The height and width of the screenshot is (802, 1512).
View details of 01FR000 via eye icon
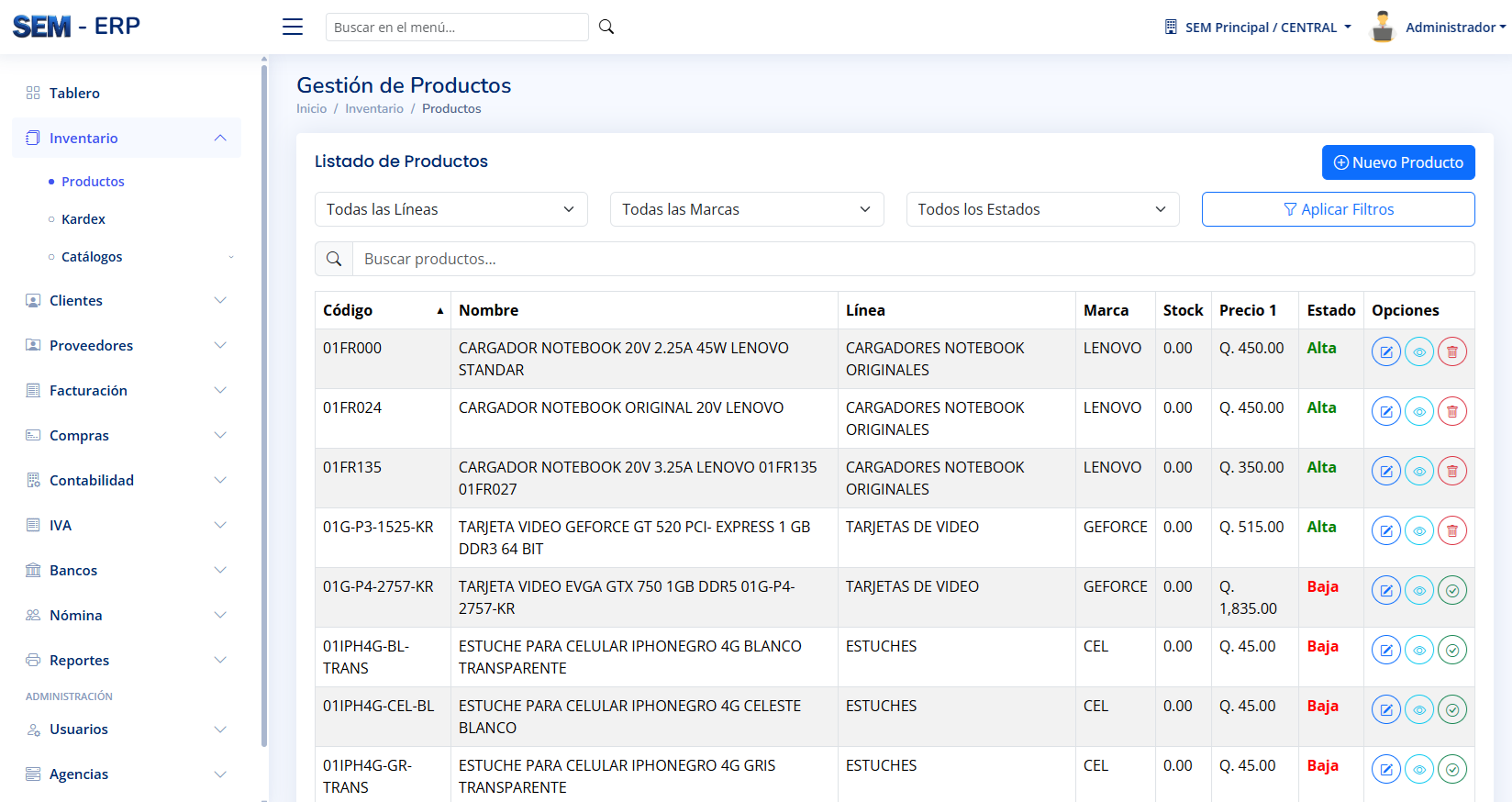(x=1418, y=351)
